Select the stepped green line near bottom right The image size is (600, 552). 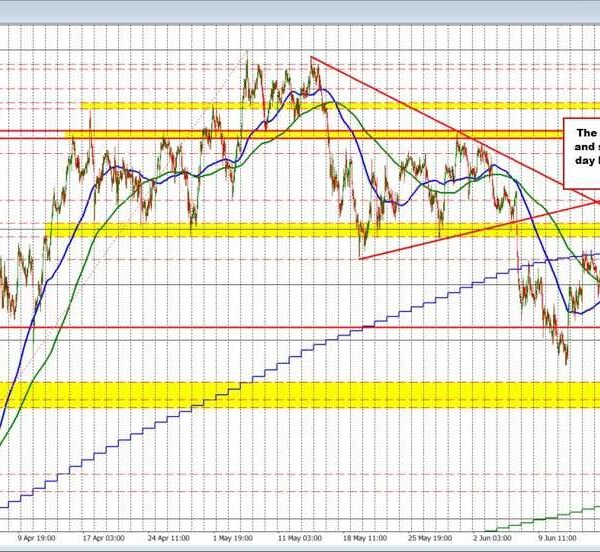543,518
